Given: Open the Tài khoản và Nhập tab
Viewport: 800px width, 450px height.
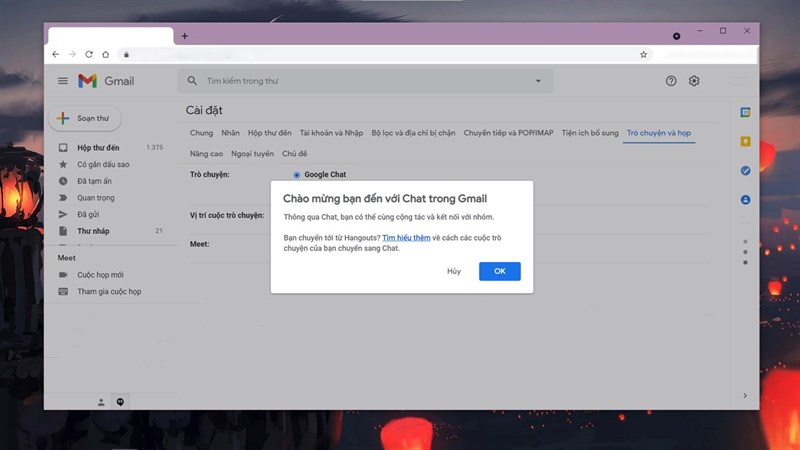Looking at the screenshot, I should tap(331, 133).
